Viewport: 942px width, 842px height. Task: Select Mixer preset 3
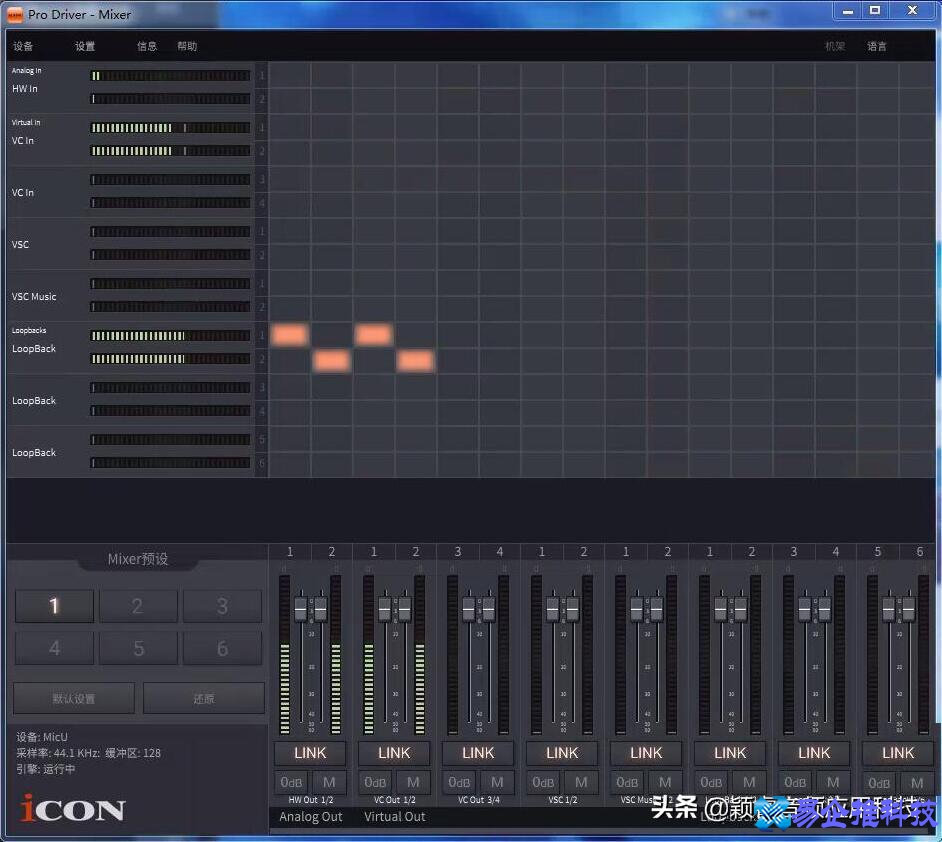click(222, 606)
